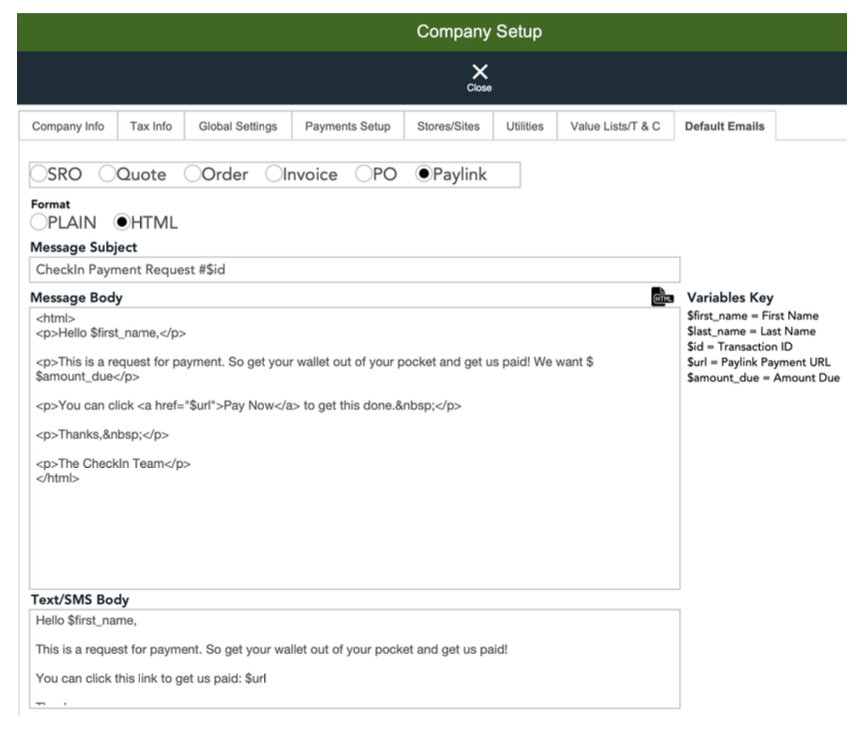Image resolution: width=851 pixels, height=730 pixels.
Task: Select the Invoice radio button
Action: tap(274, 174)
